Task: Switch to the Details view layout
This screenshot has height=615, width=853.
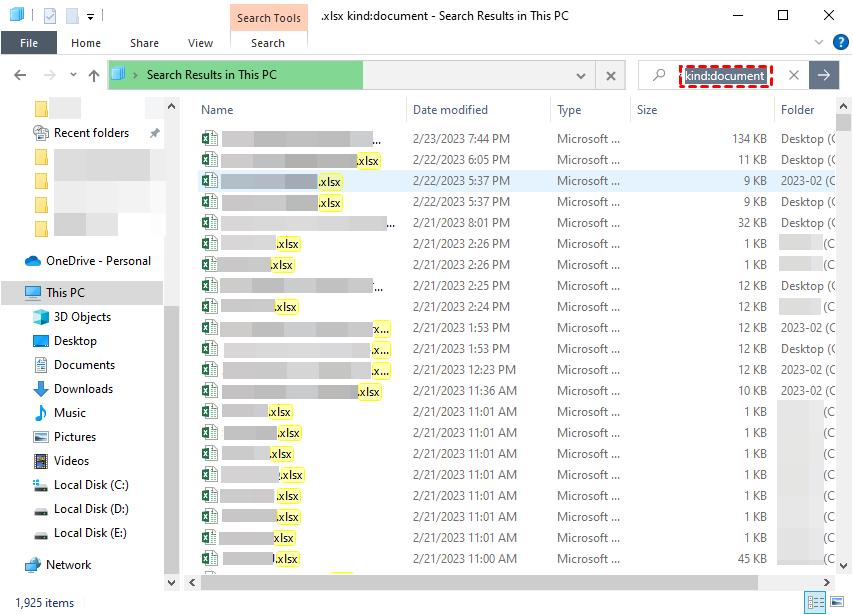Action: click(814, 602)
